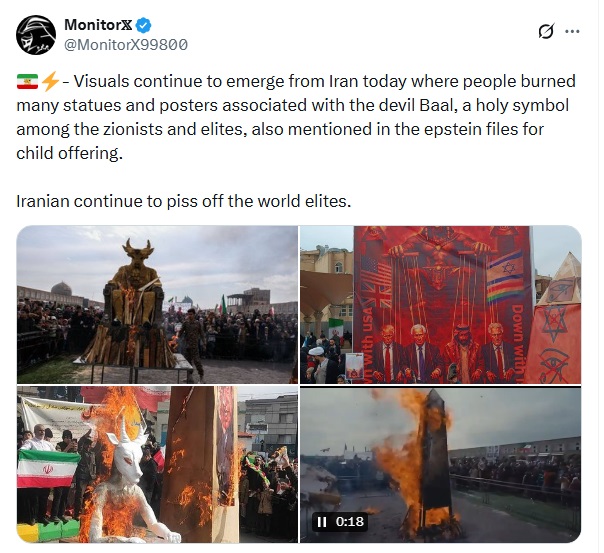Click the Iranian flag in bottom-left photo
604x553 pixels.
pos(47,469)
